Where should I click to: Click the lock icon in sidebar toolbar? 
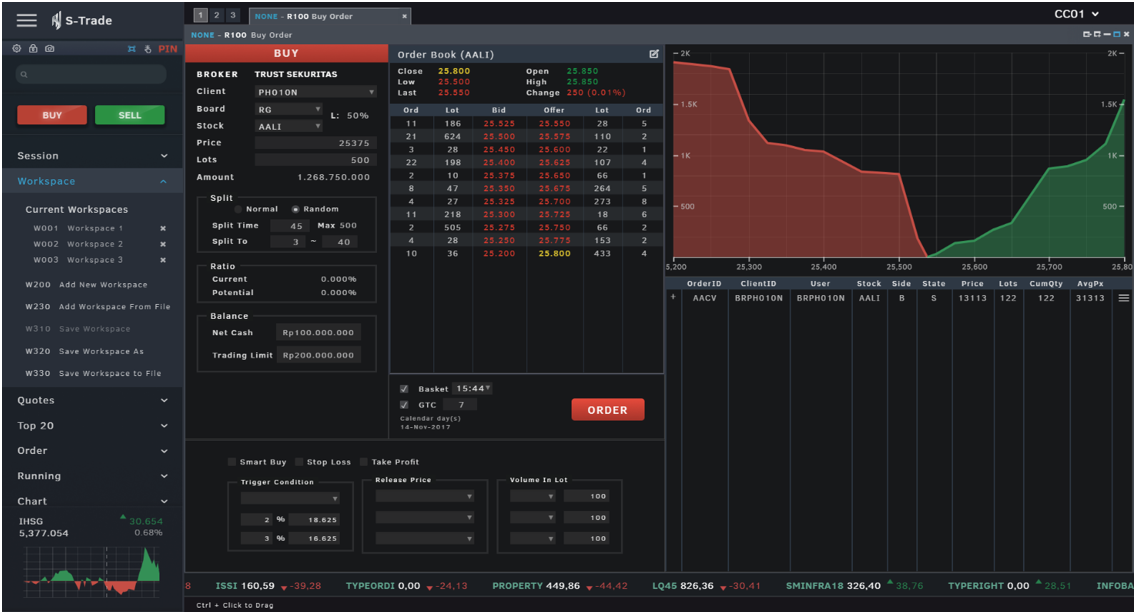coord(33,48)
